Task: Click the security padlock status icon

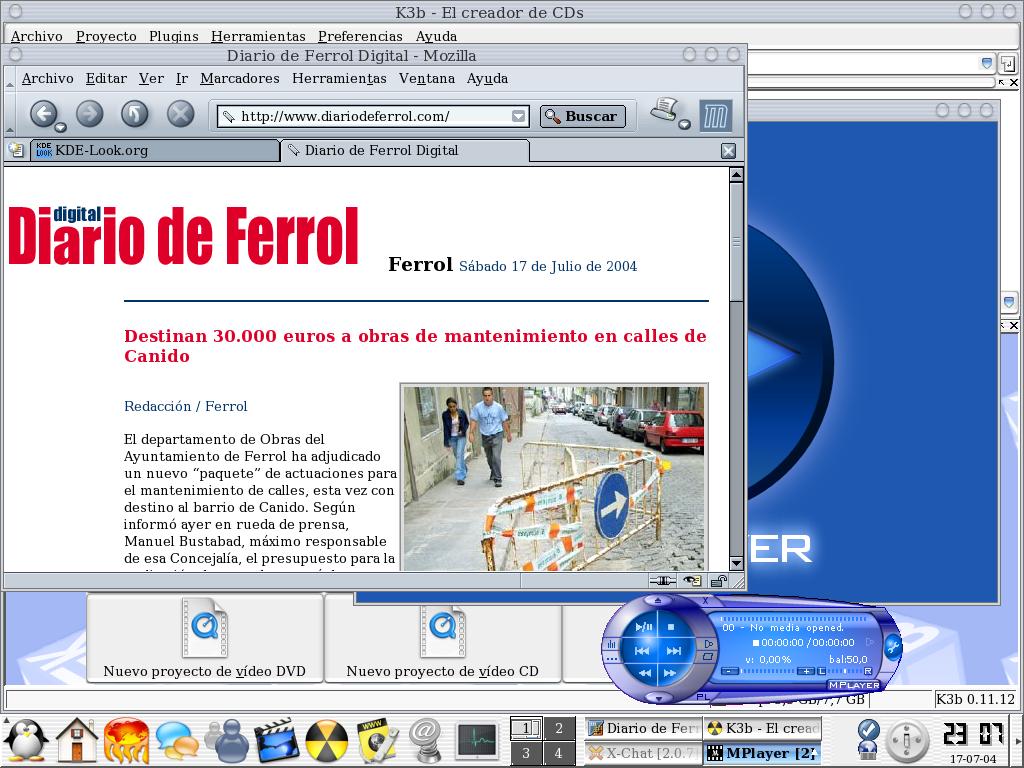Action: (x=718, y=581)
